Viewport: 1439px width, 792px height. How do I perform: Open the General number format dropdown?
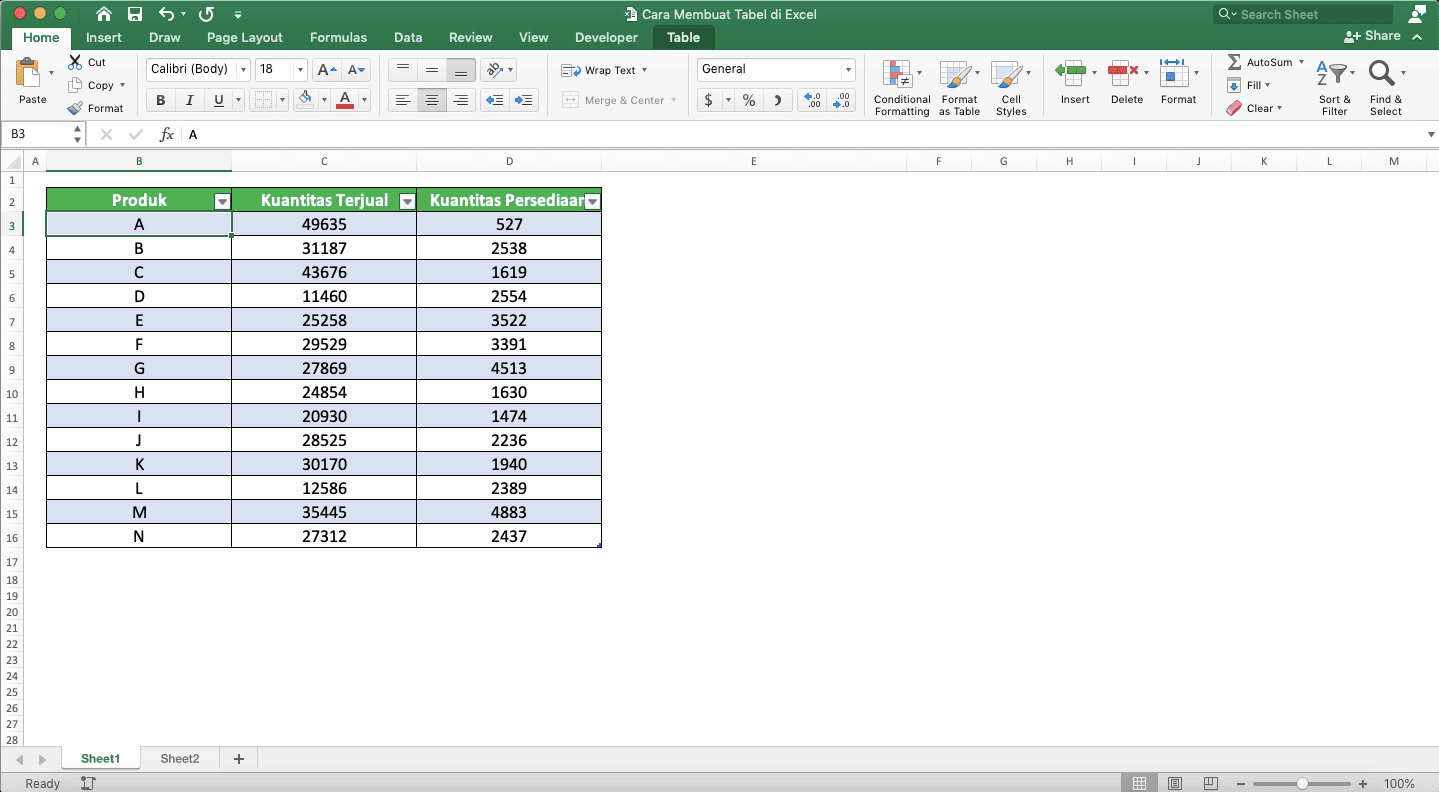point(848,70)
